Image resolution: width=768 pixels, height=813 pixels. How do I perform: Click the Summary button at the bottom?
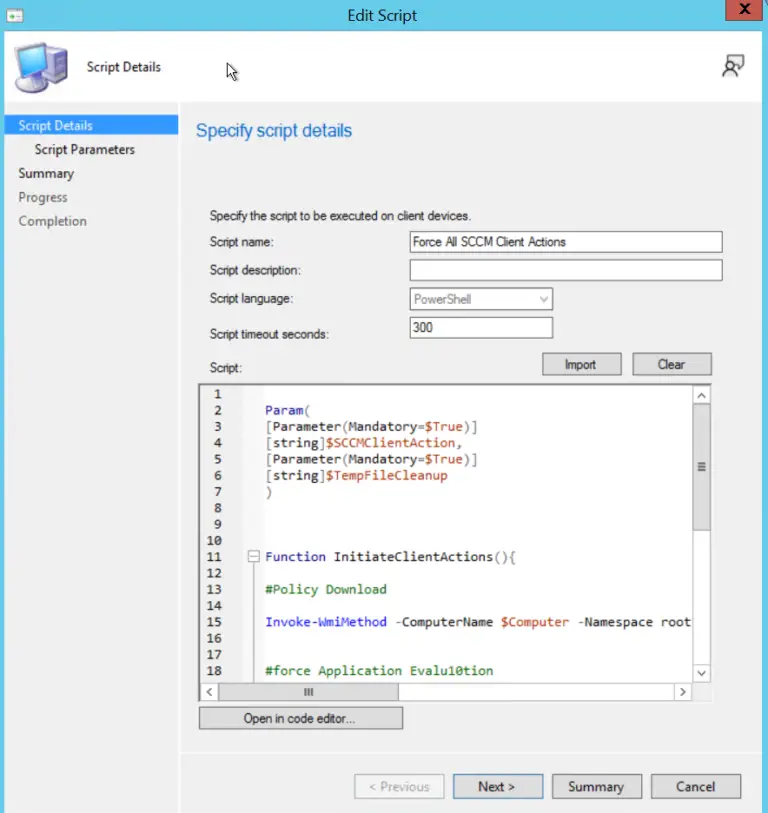pyautogui.click(x=596, y=787)
